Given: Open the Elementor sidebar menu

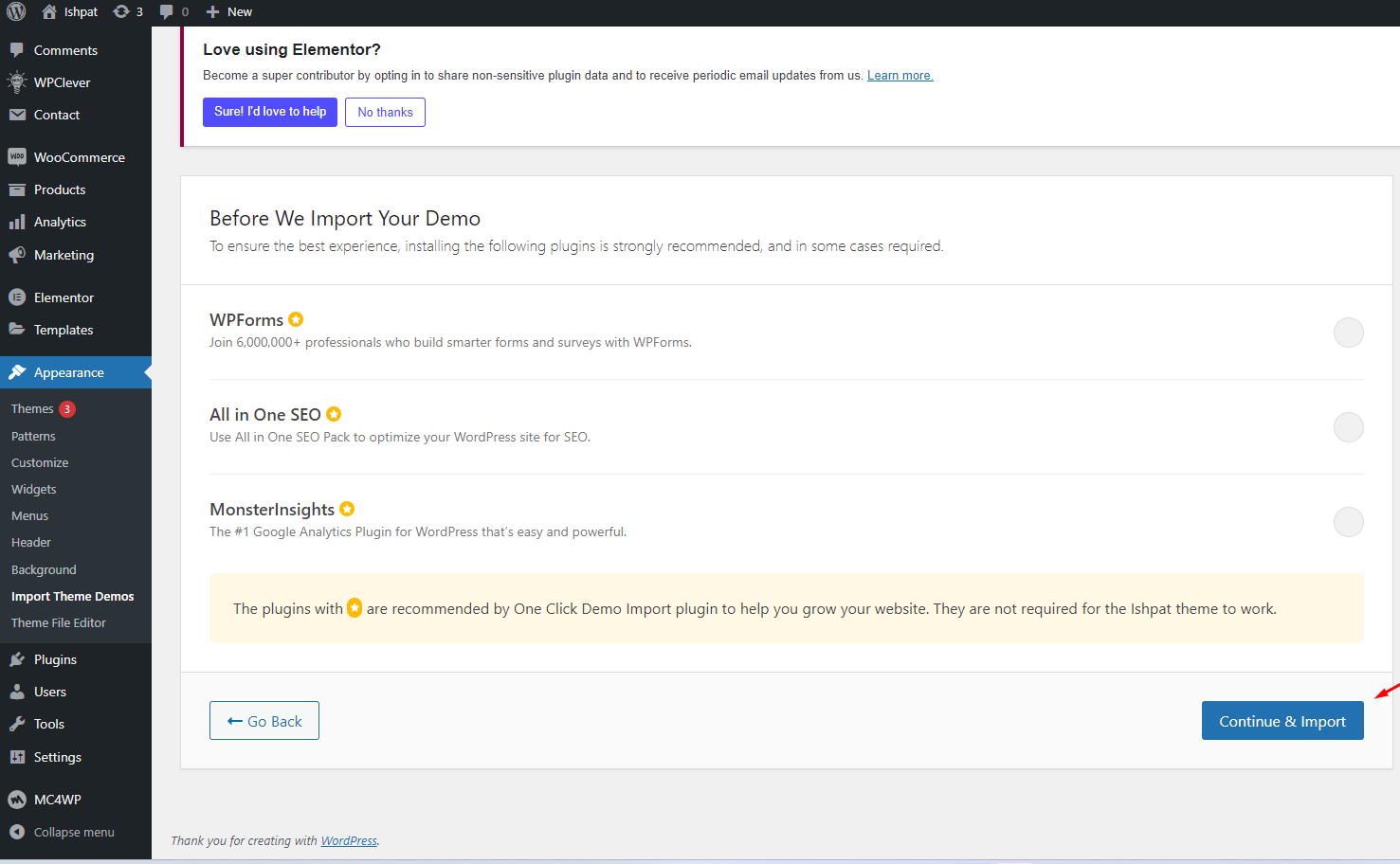Looking at the screenshot, I should (x=64, y=297).
